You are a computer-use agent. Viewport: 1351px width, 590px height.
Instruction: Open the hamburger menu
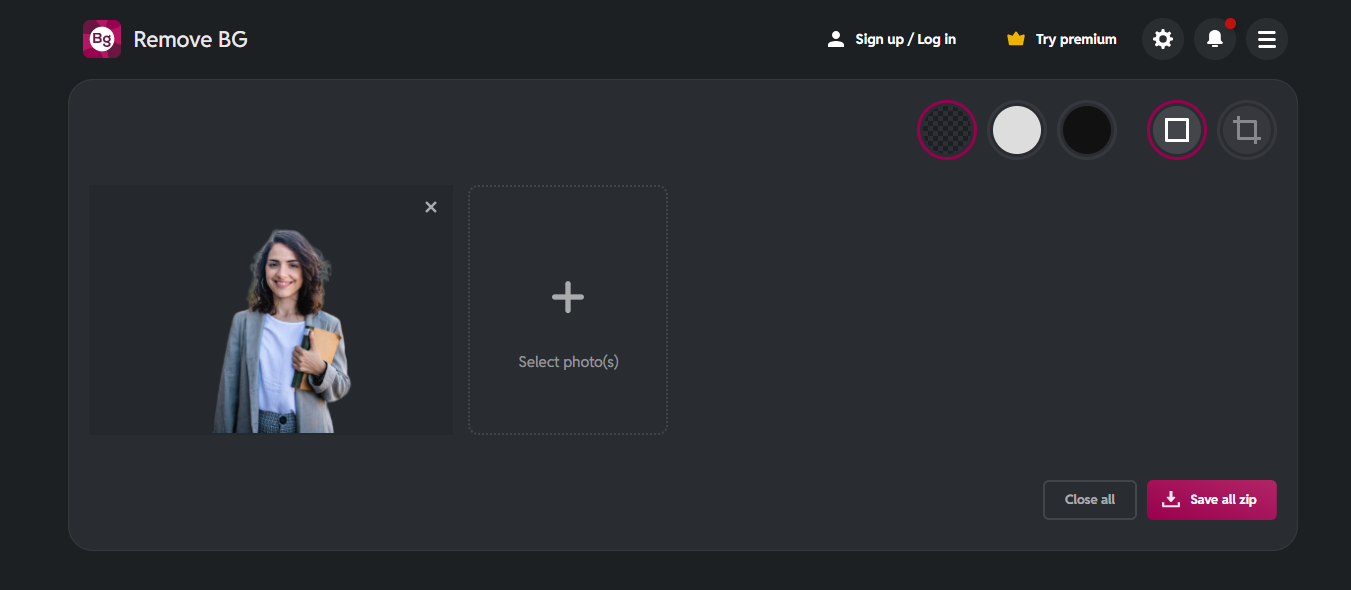(1267, 39)
